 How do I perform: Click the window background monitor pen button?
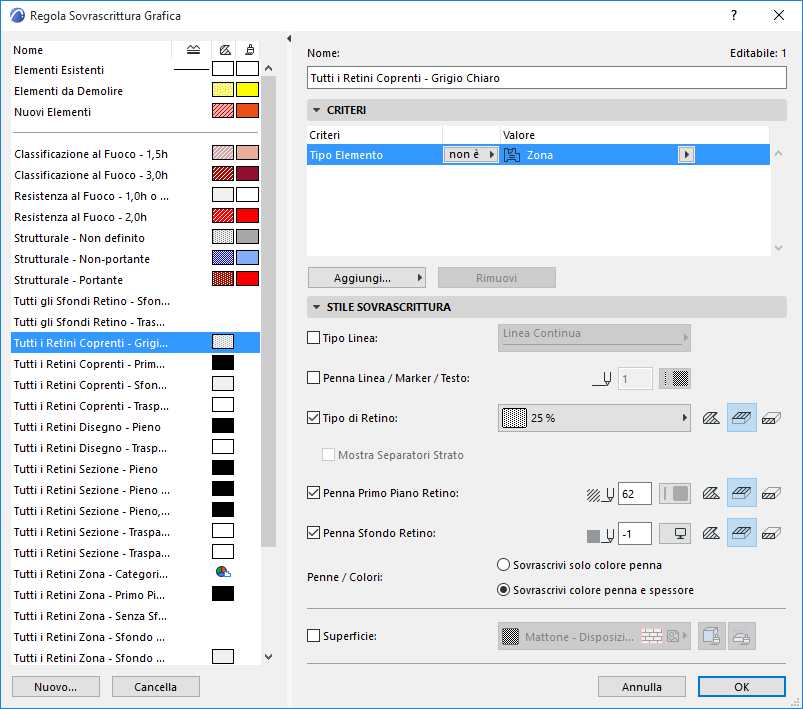tap(674, 534)
